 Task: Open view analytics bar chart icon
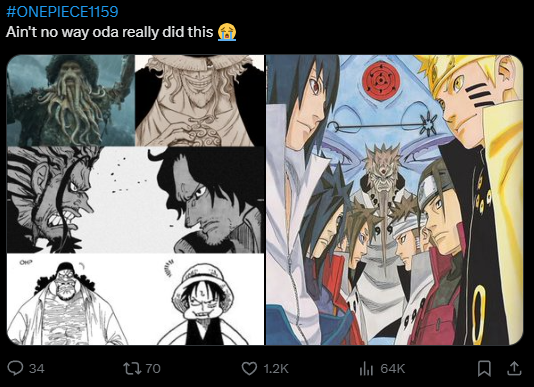pos(366,368)
